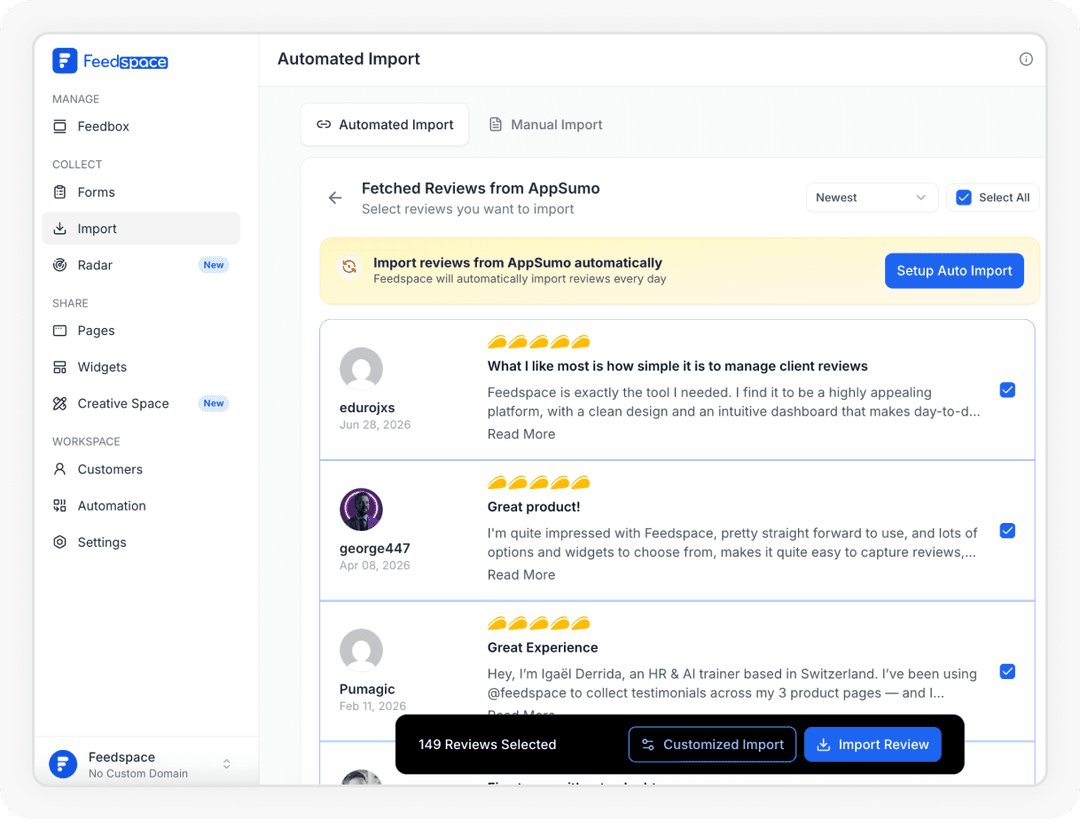The image size is (1080, 819).
Task: Switch to the Manual Import tab
Action: coord(546,125)
